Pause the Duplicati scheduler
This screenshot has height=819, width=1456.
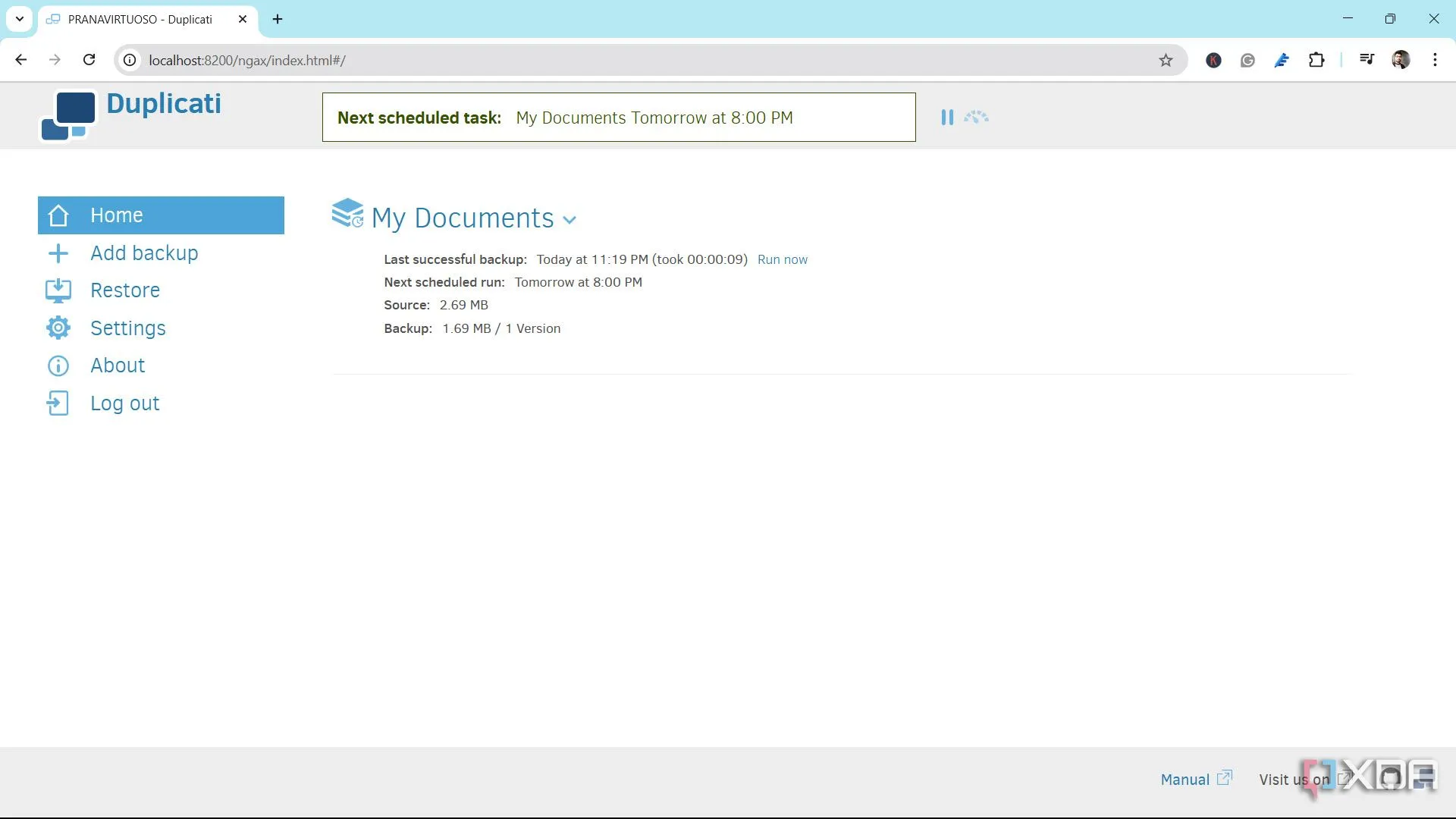(x=946, y=118)
